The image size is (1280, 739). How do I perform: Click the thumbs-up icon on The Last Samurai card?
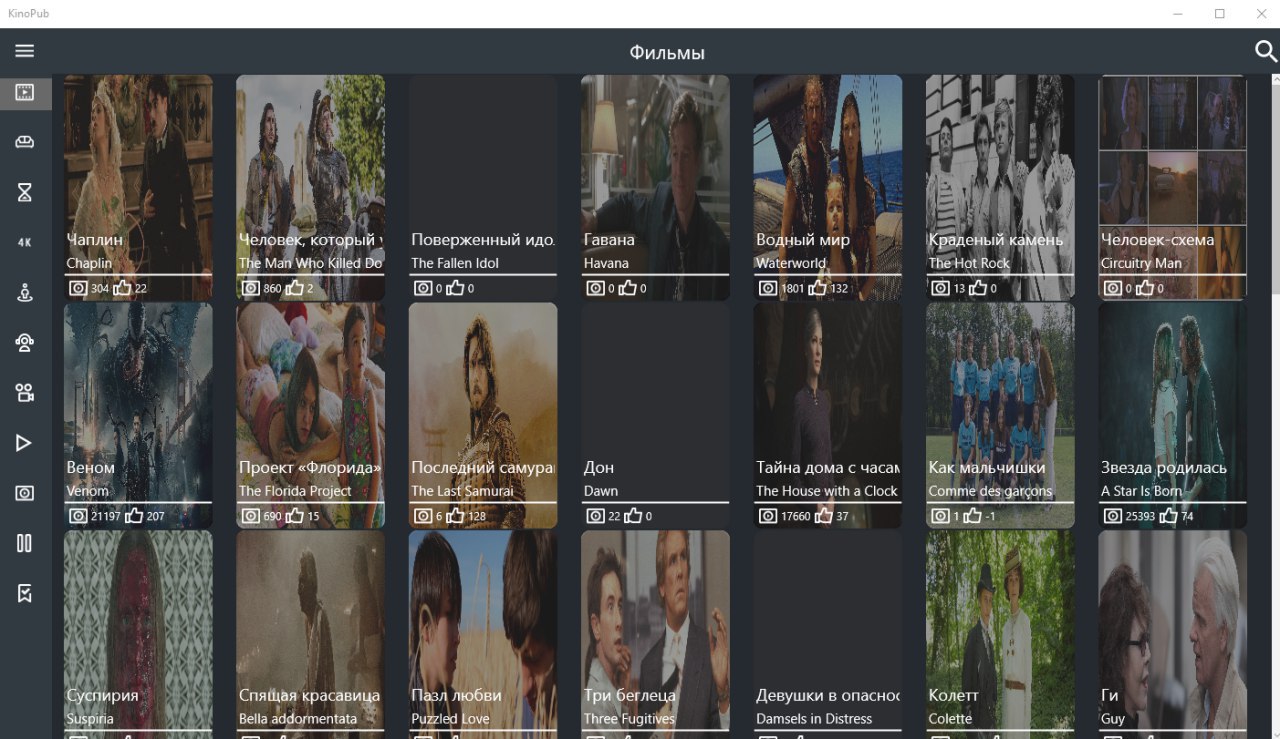point(455,516)
